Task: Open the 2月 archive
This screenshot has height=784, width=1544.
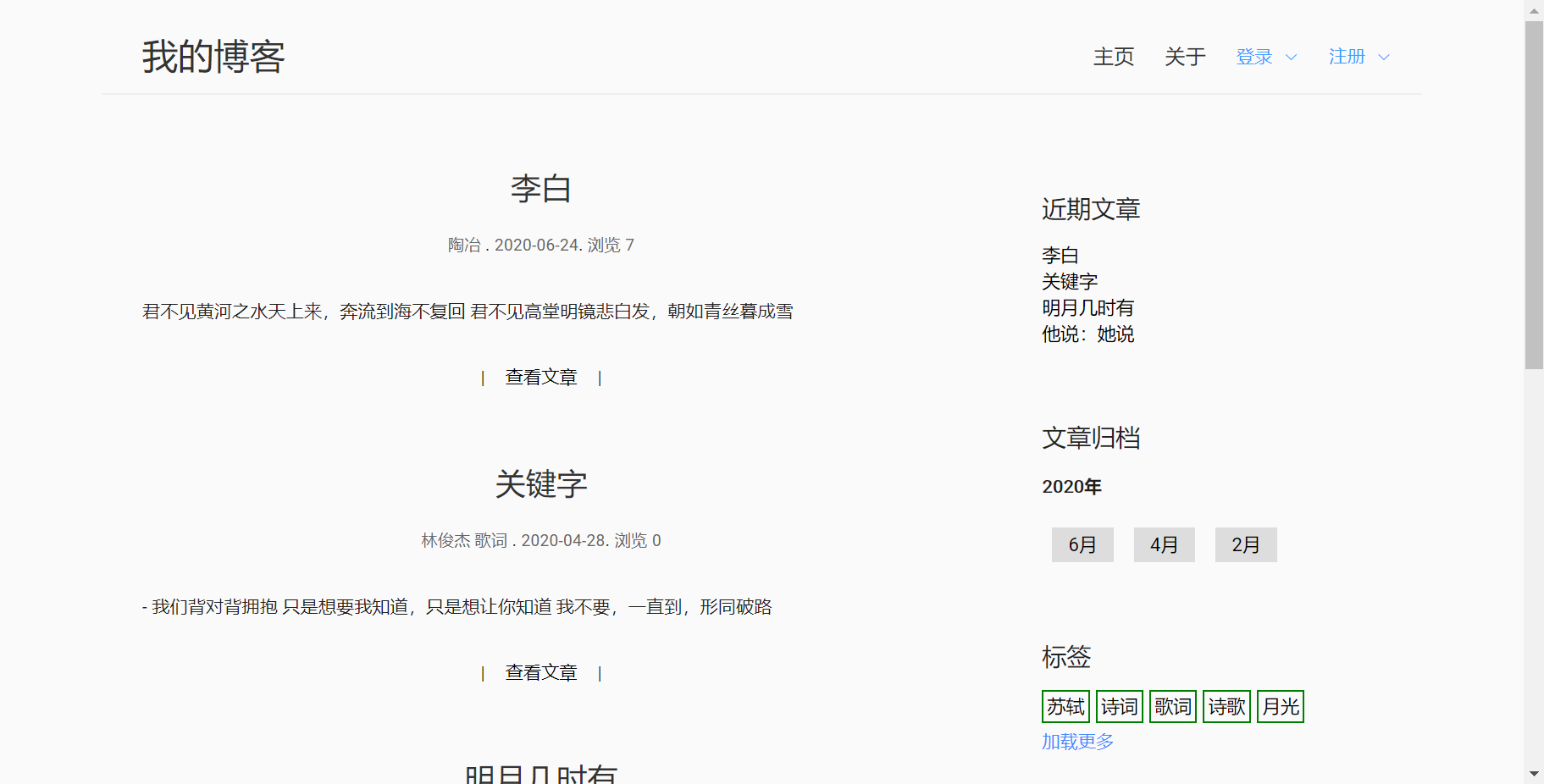Action: (x=1245, y=545)
